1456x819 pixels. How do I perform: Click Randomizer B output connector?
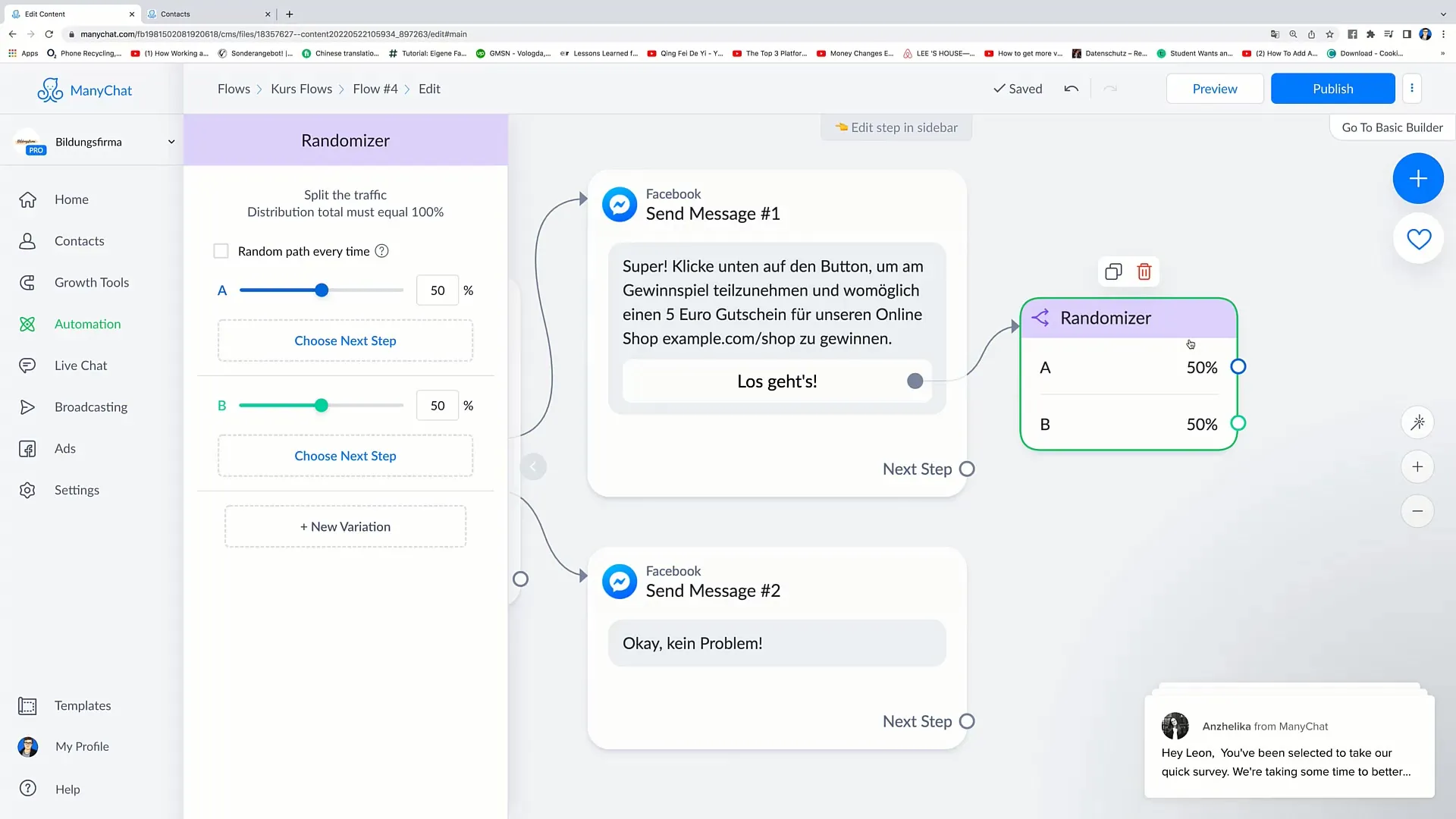coord(1238,423)
